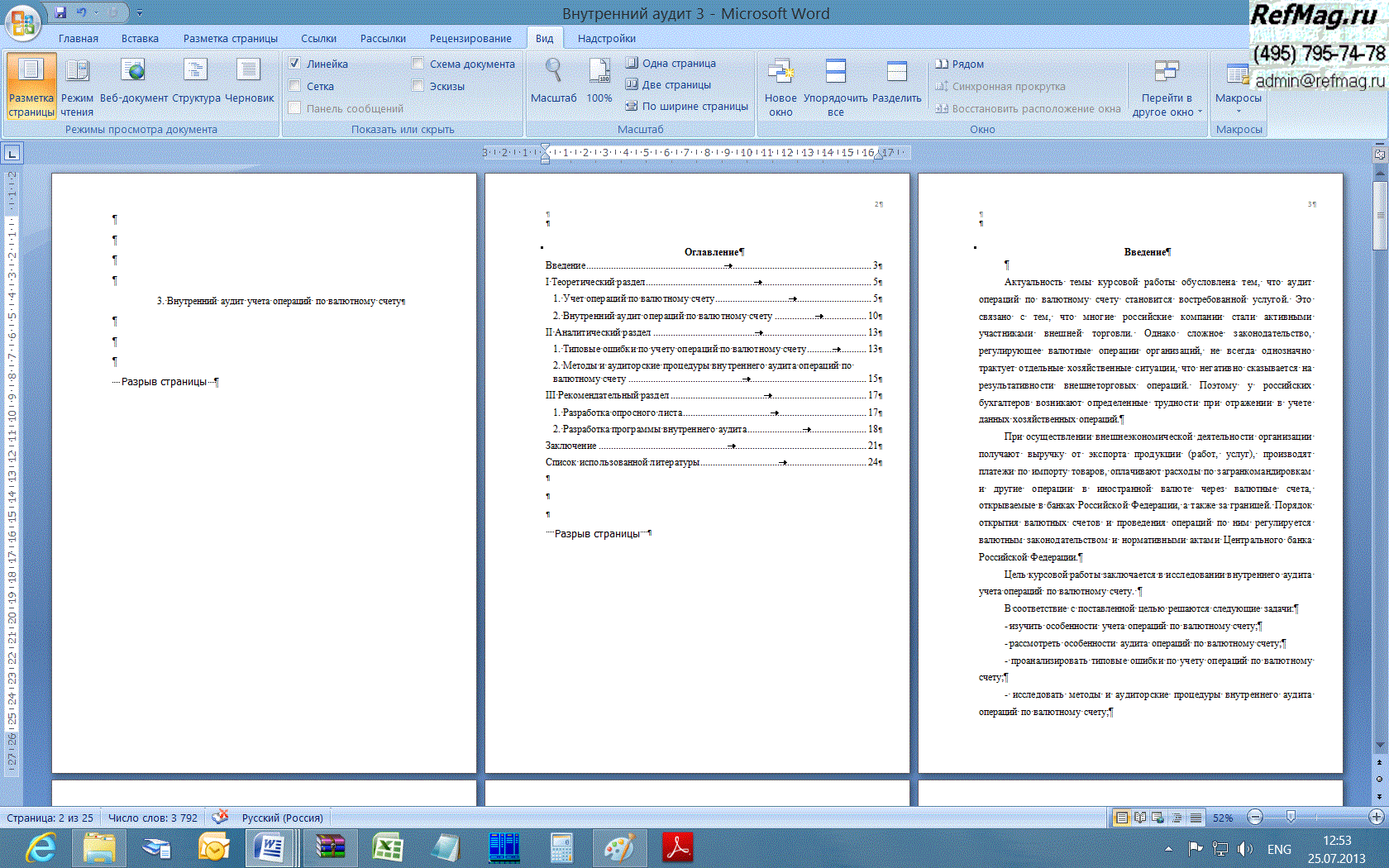Viewport: 1389px width, 868px height.
Task: Open Quick Access Toolbar customize arrow
Action: (x=140, y=13)
